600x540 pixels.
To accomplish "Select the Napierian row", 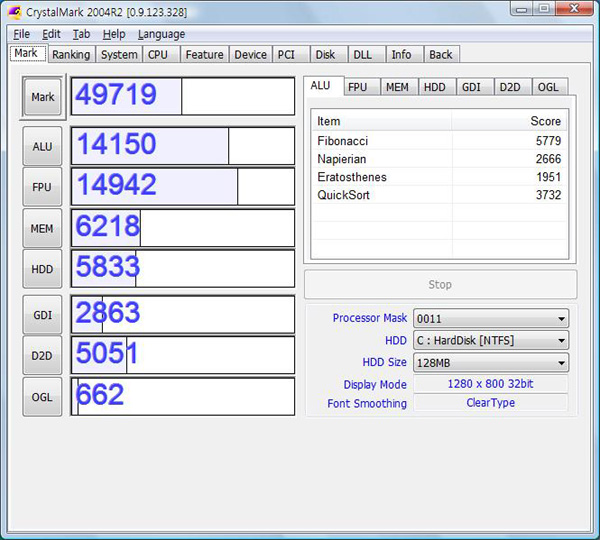I will tap(439, 159).
